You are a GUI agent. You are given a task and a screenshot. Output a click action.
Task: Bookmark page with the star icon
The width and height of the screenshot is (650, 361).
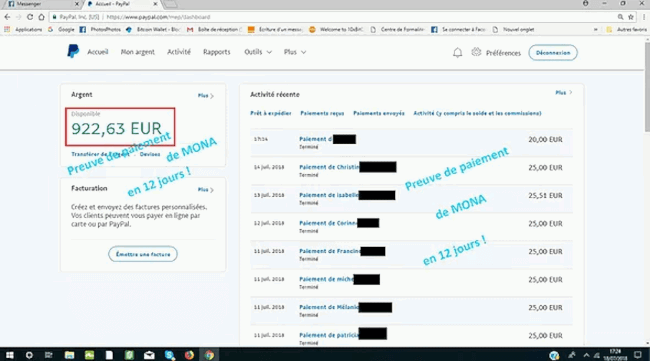pyautogui.click(x=631, y=17)
